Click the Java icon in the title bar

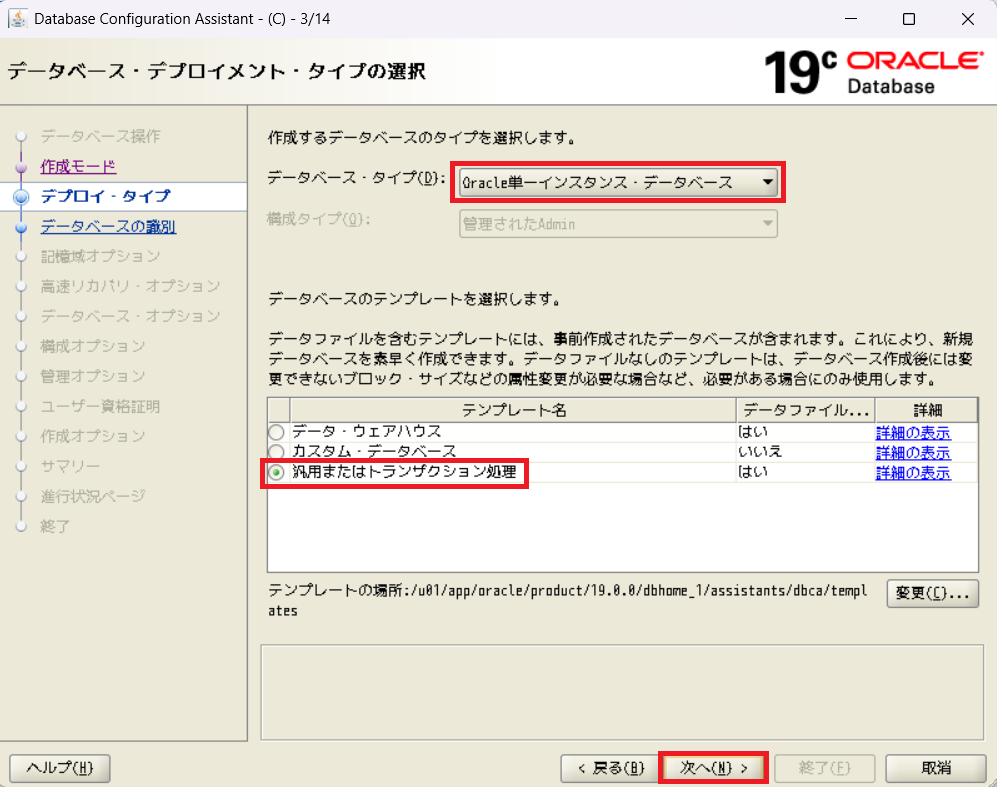pyautogui.click(x=16, y=19)
